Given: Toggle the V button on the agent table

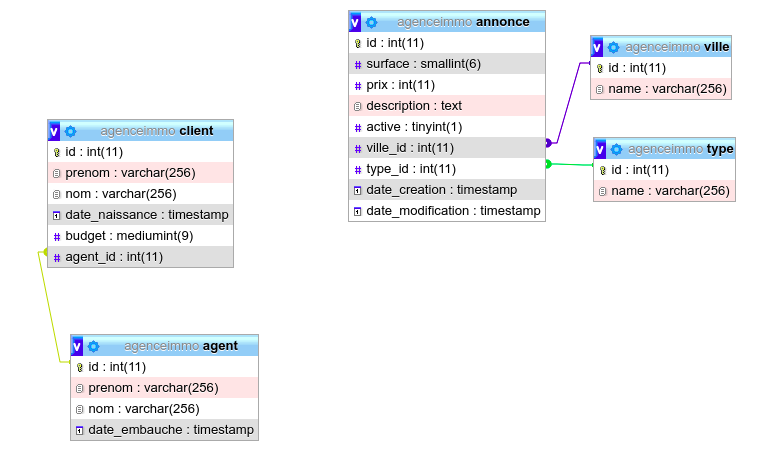Looking at the screenshot, I should [77, 346].
